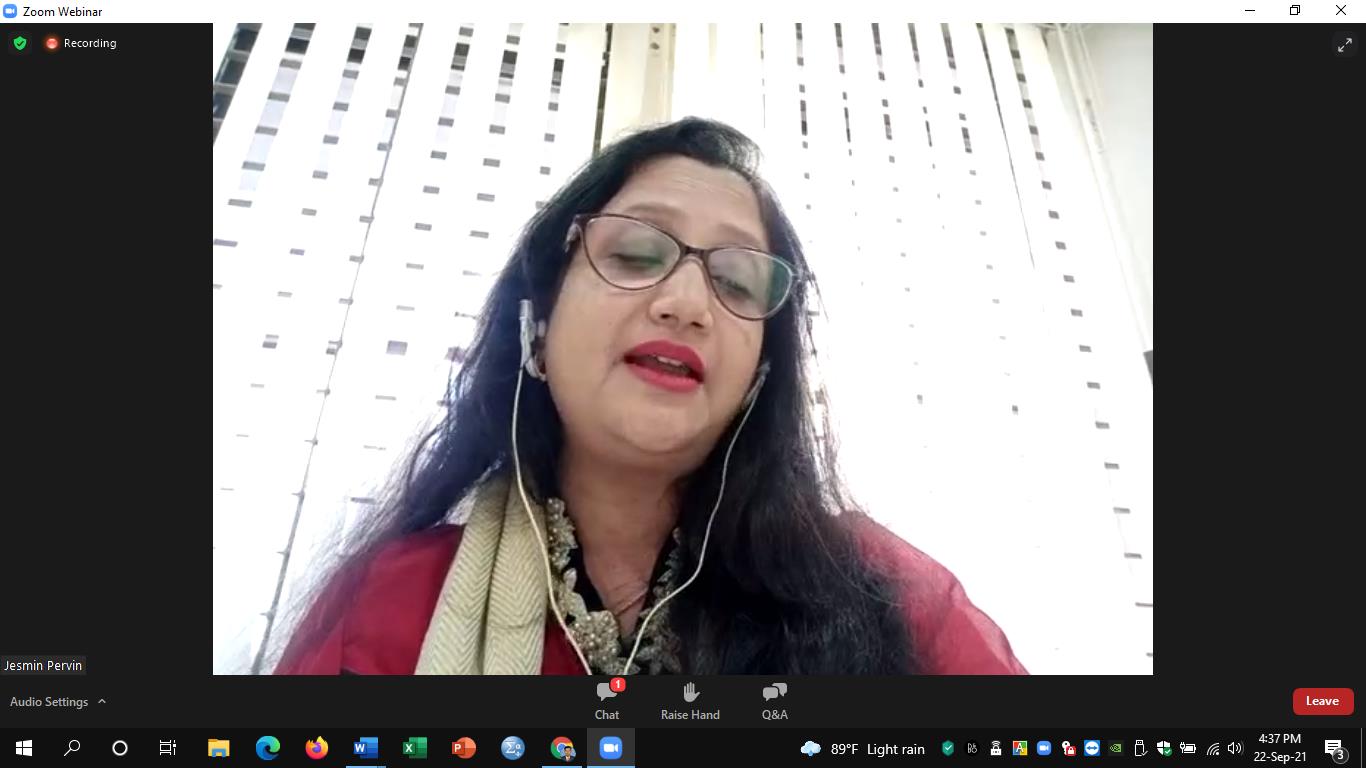The height and width of the screenshot is (768, 1366).
Task: Open Windows Security tray icon
Action: click(1164, 748)
